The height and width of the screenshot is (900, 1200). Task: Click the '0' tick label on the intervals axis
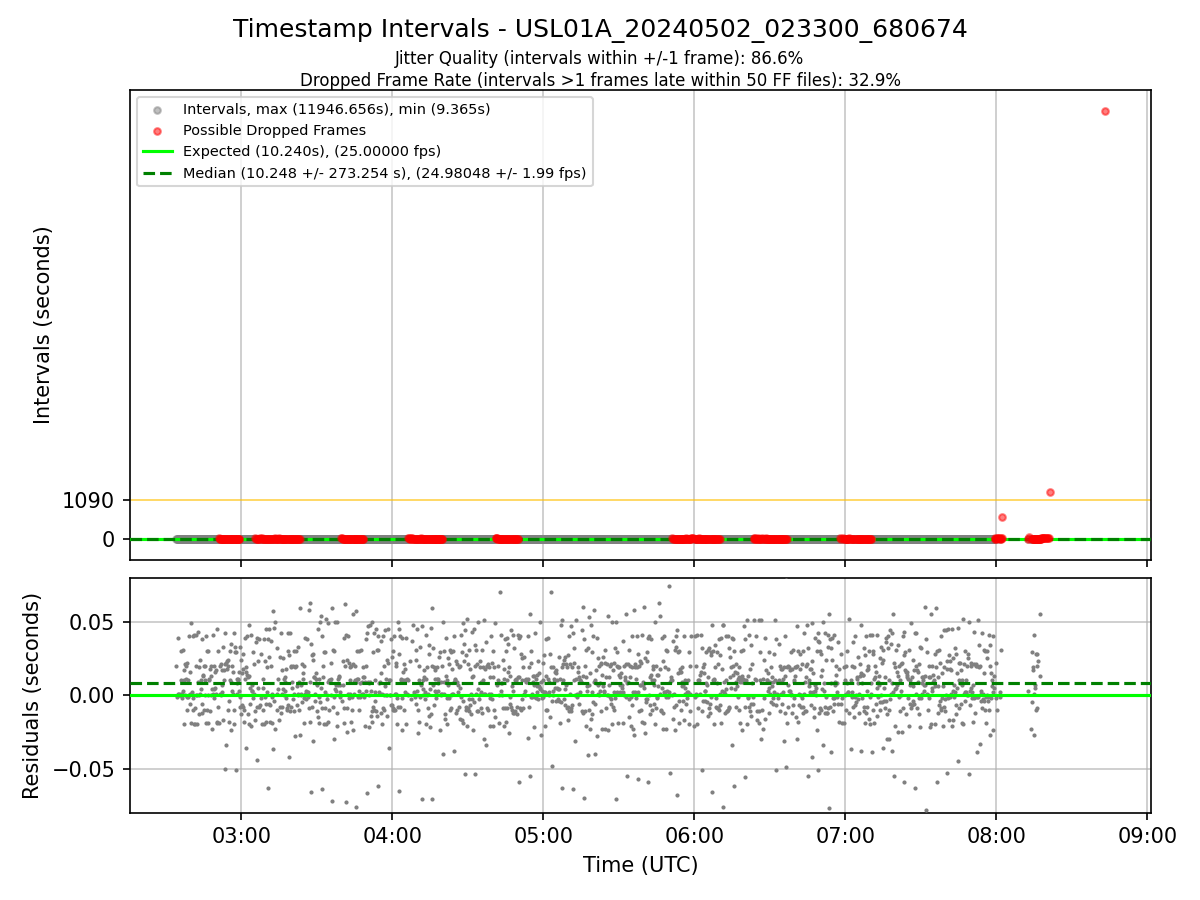tap(109, 539)
